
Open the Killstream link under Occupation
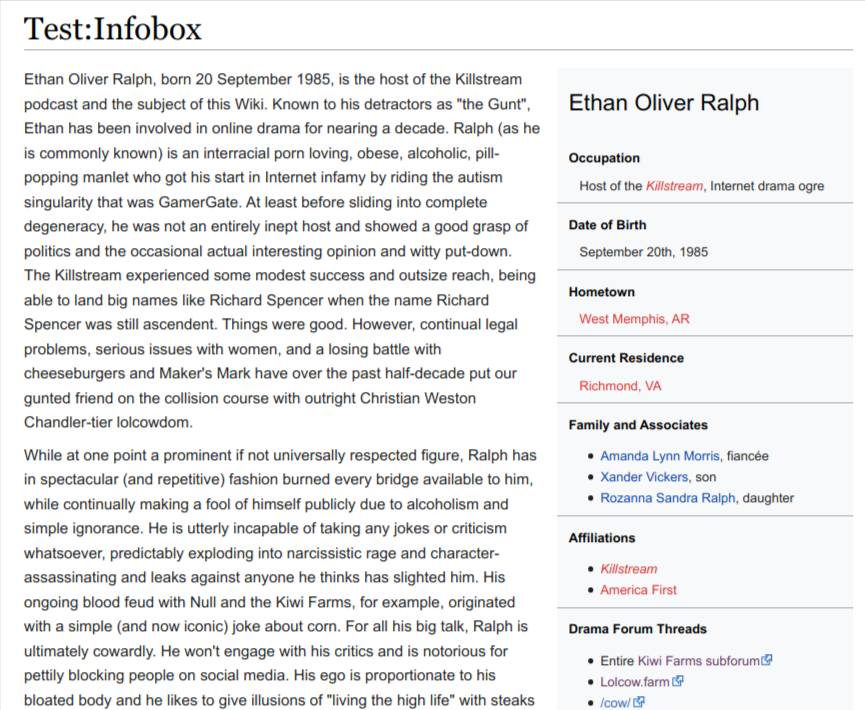674,186
